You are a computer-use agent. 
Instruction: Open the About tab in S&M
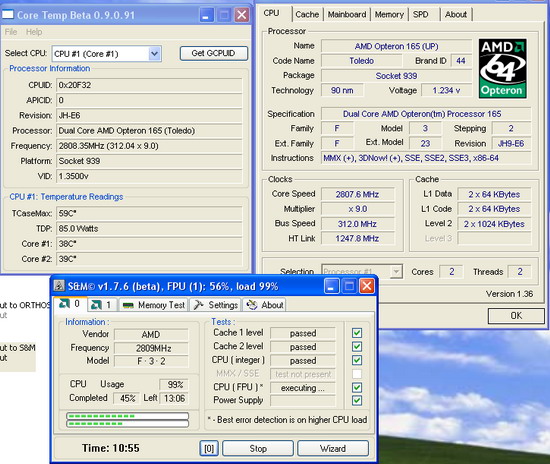tap(264, 305)
